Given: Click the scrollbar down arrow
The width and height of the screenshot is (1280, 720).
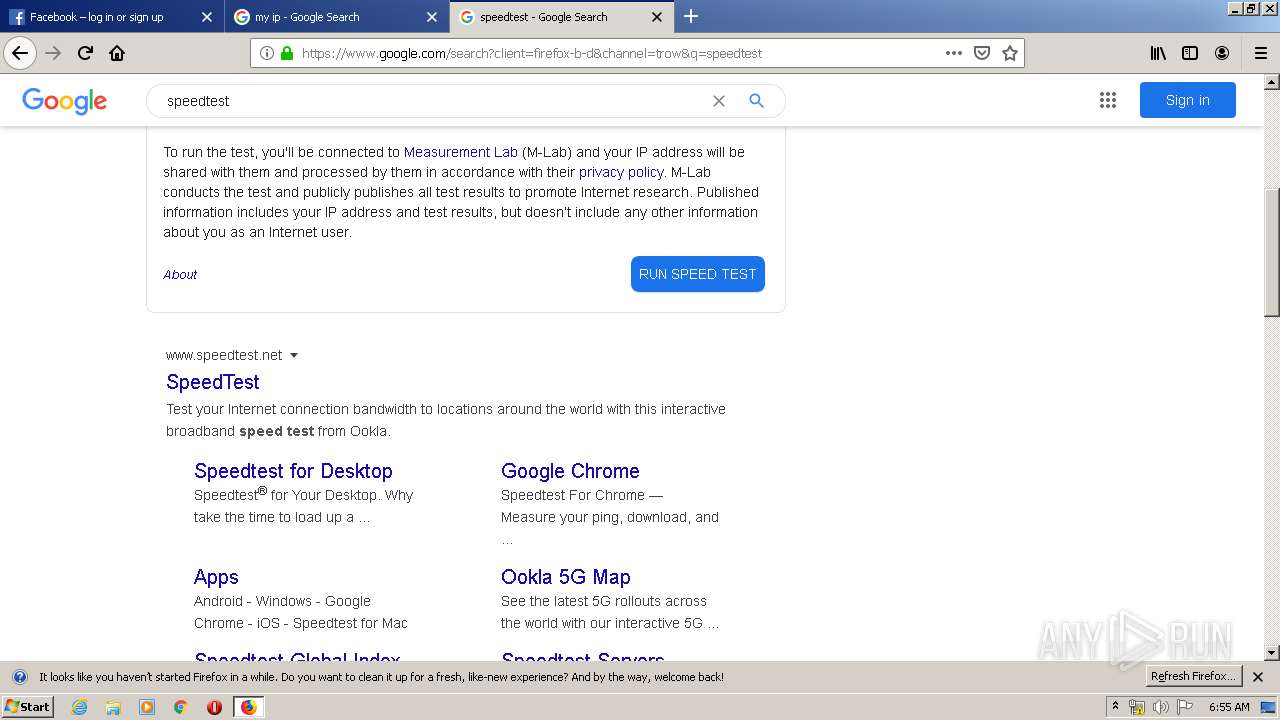Looking at the screenshot, I should [x=1271, y=653].
